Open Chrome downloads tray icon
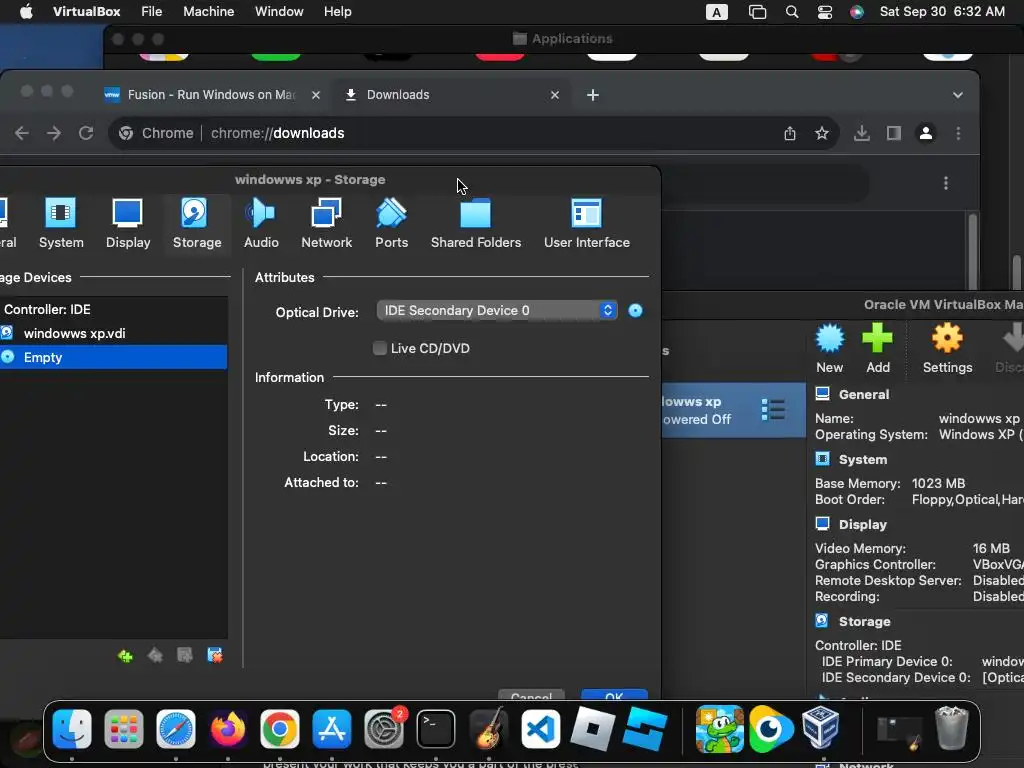Viewport: 1024px width, 768px height. pyautogui.click(x=861, y=133)
